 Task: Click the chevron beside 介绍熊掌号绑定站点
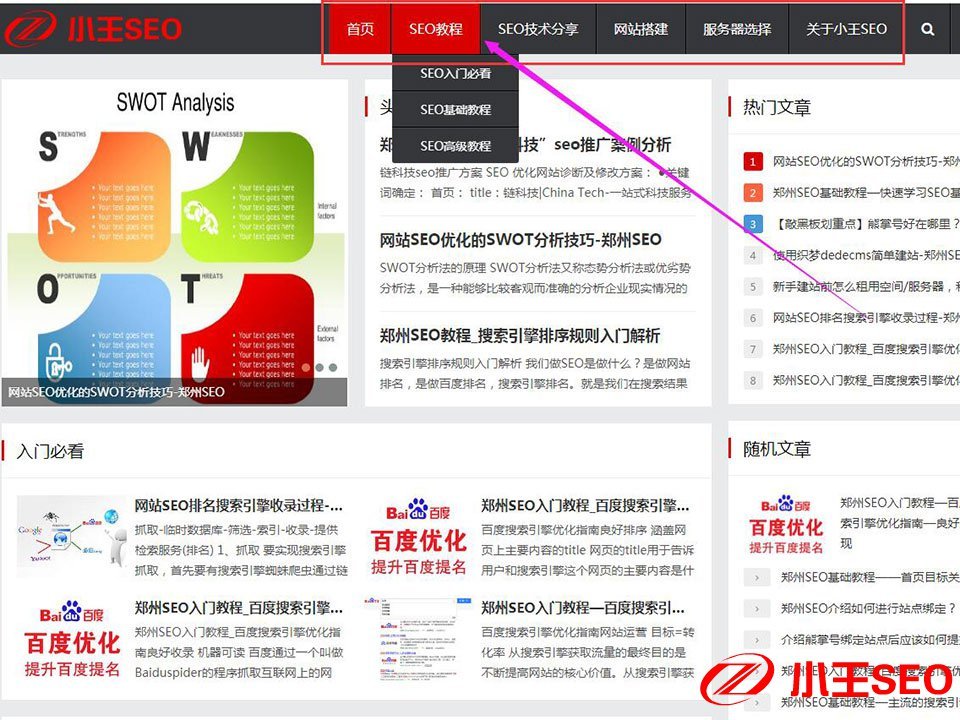click(x=757, y=640)
